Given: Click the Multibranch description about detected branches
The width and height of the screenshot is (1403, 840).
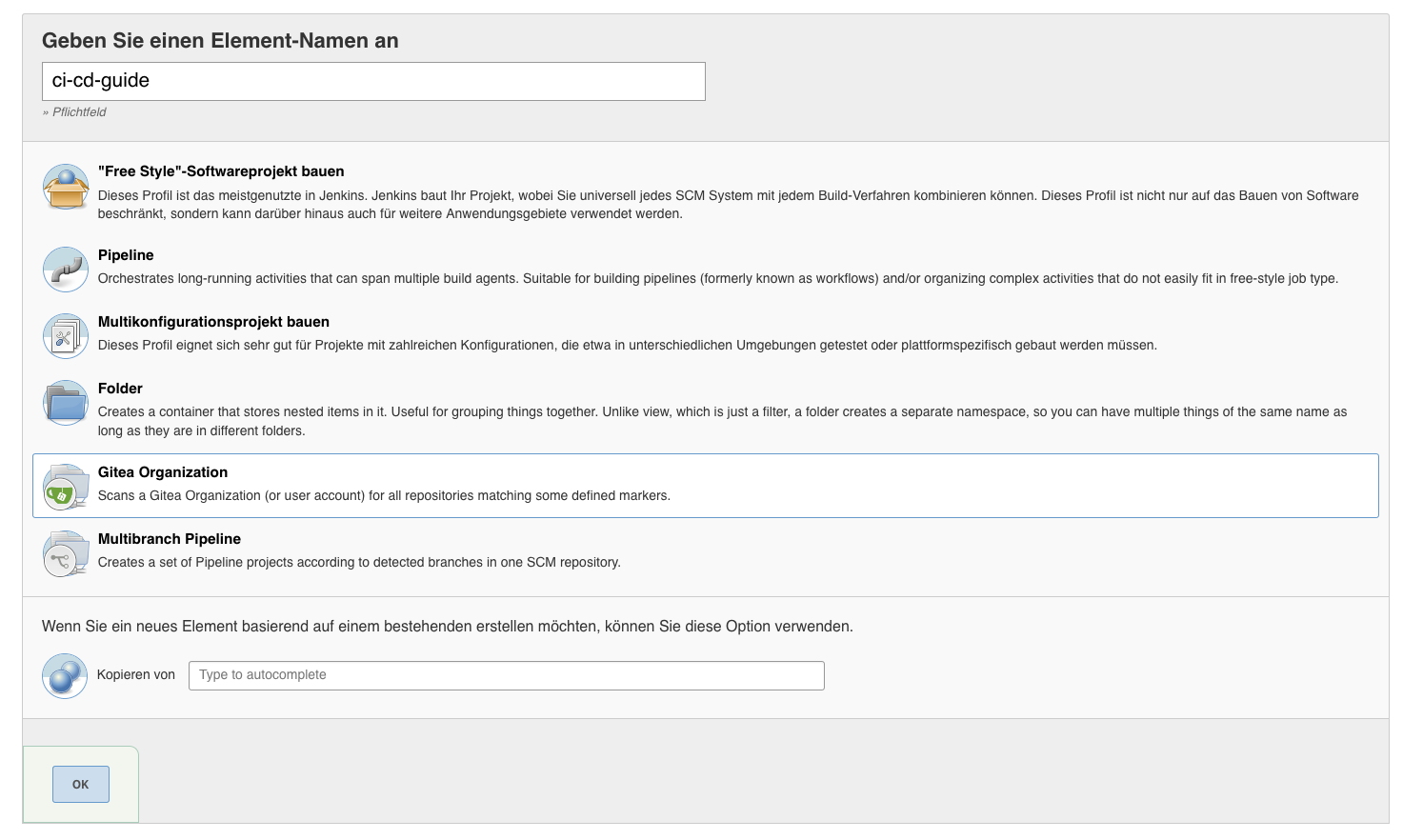Looking at the screenshot, I should click(x=359, y=563).
